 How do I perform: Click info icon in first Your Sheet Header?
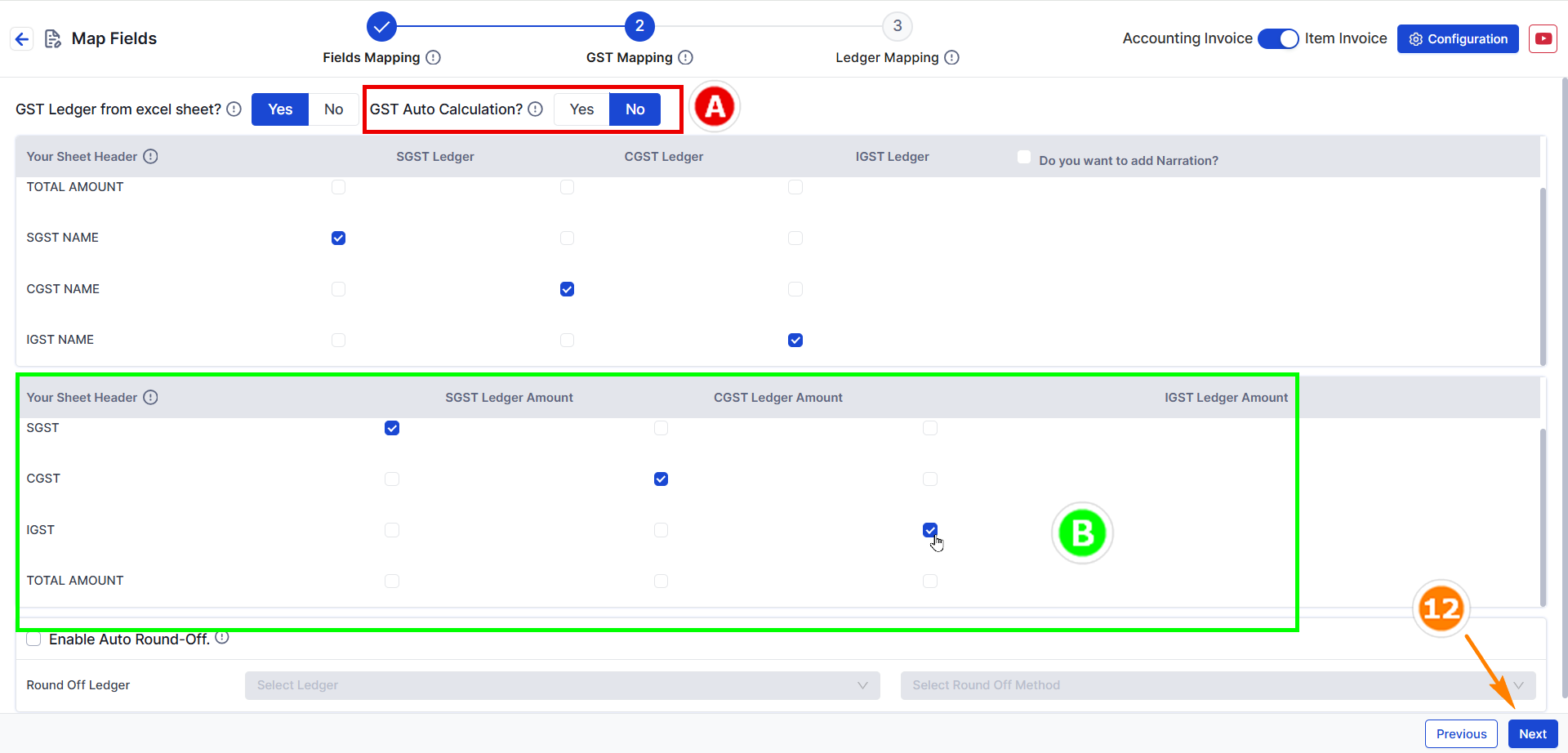[x=150, y=156]
